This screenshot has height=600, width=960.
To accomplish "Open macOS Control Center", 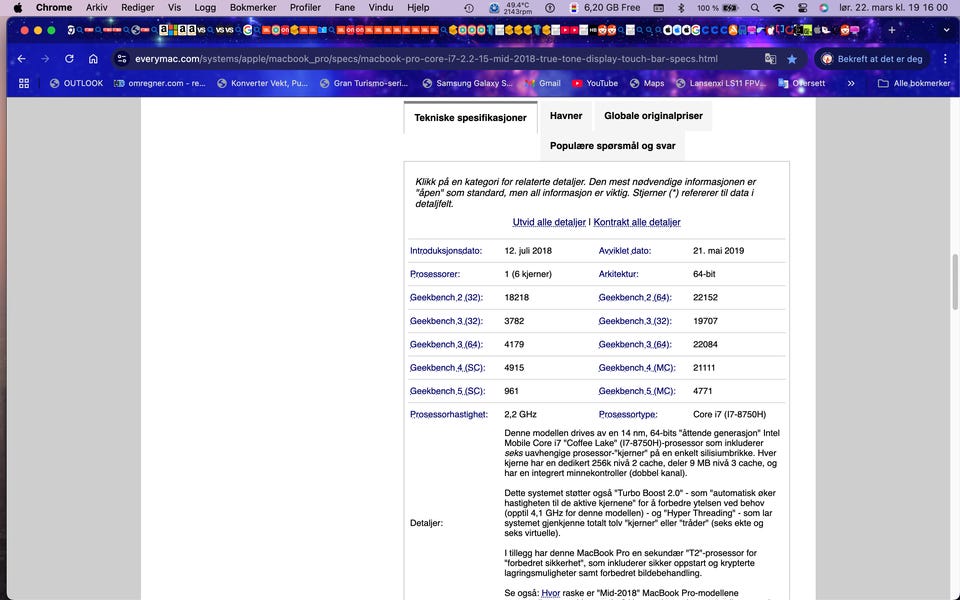I will click(x=802, y=7).
